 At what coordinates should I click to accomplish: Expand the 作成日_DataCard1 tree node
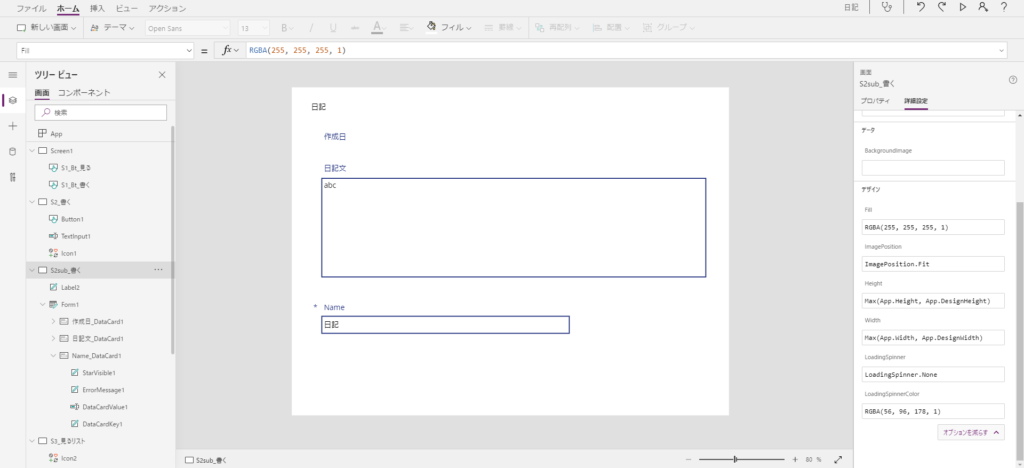pos(53,321)
